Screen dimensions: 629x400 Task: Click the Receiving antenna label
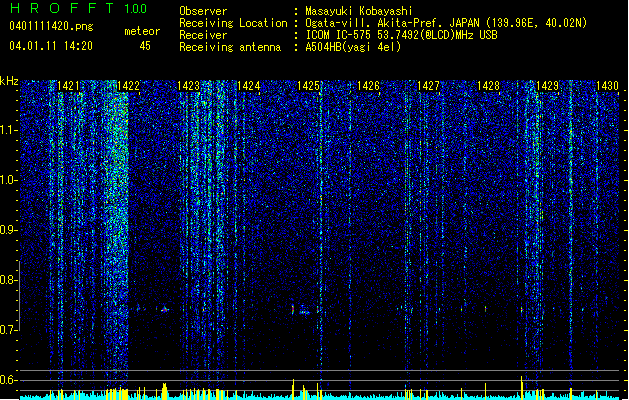[x=230, y=47]
